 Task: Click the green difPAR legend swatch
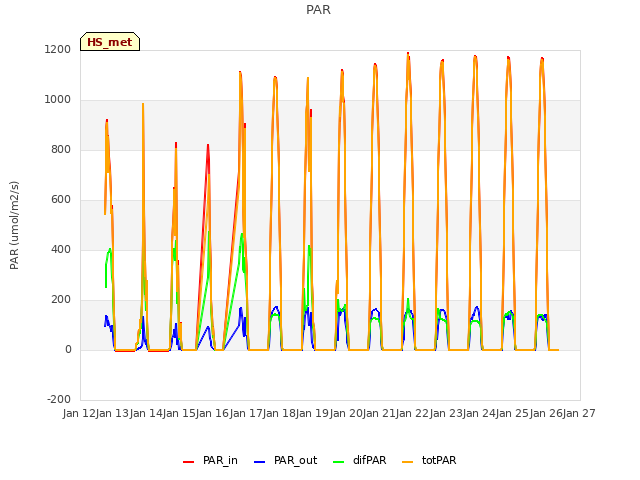tap(339, 462)
